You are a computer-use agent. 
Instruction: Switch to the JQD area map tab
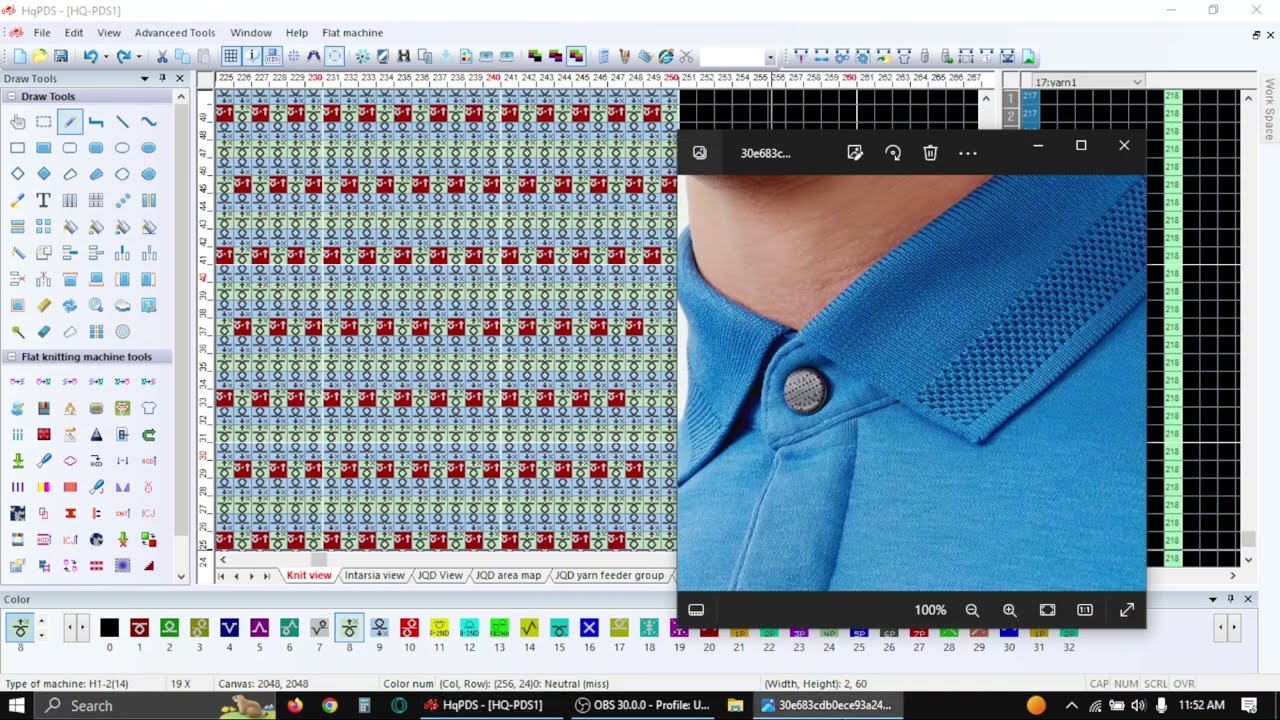click(508, 575)
